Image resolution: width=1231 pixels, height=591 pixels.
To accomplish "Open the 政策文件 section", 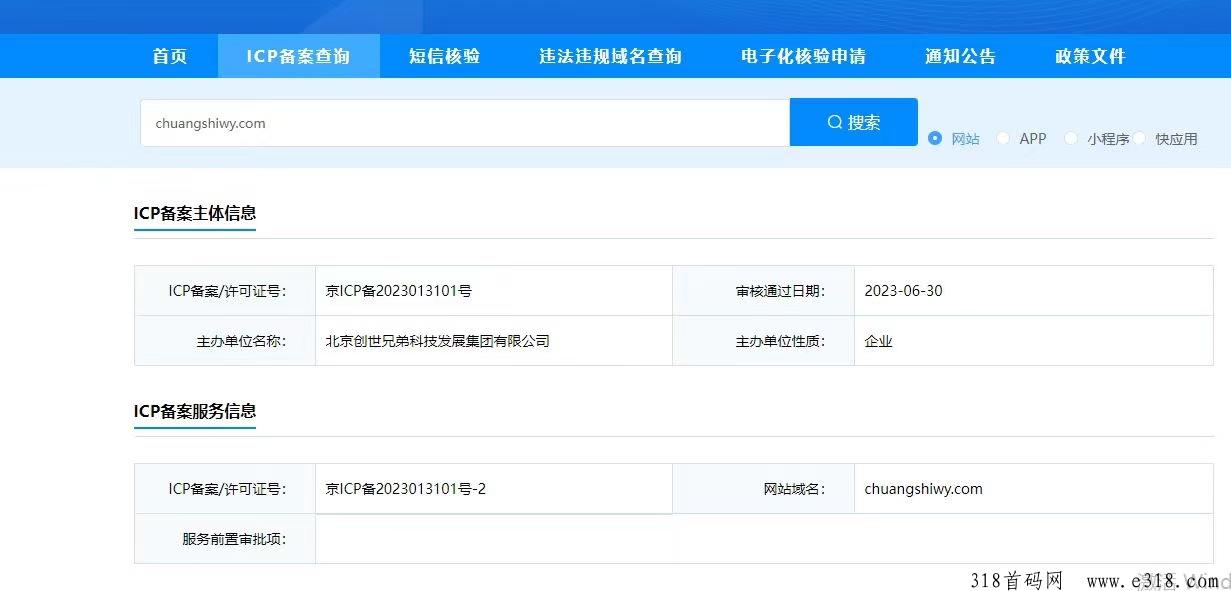I will point(1090,56).
